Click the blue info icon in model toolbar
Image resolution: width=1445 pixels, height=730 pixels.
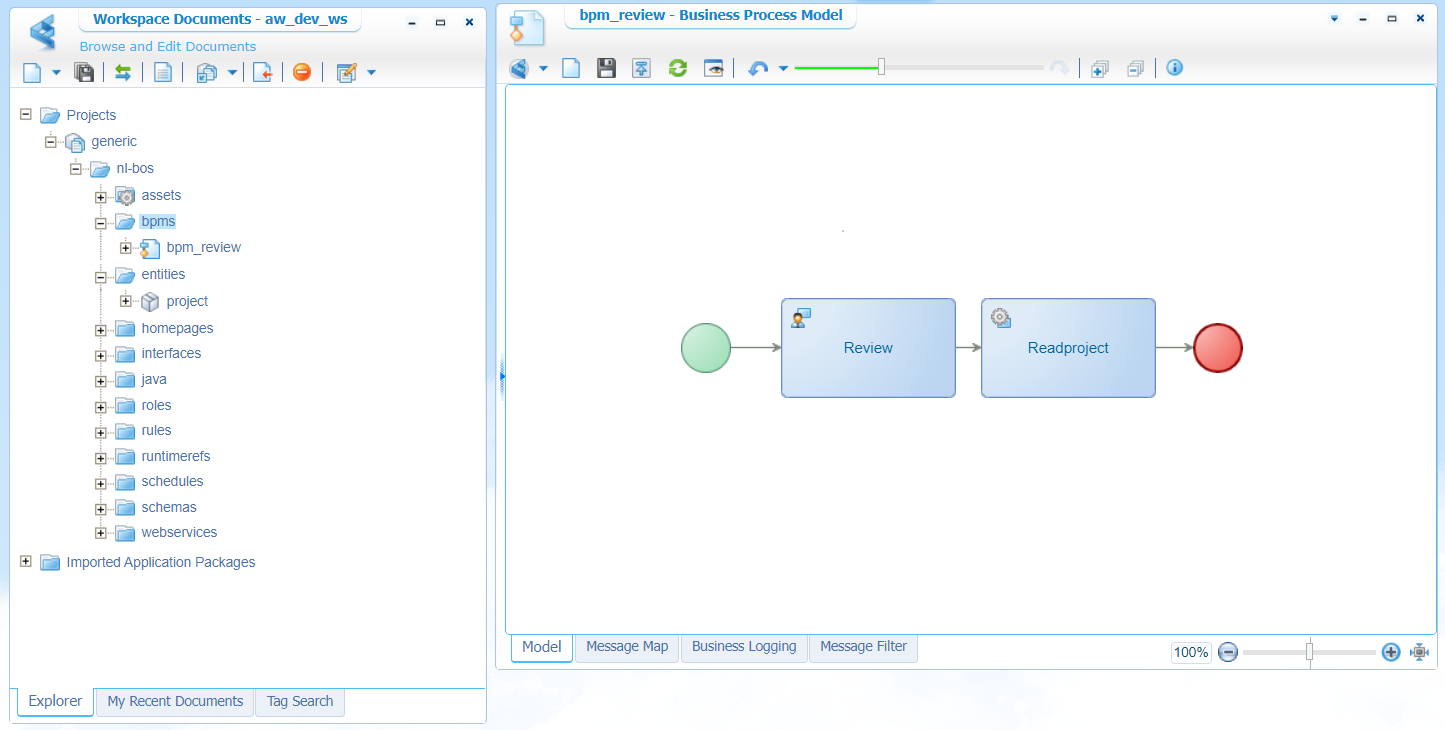(x=1175, y=68)
